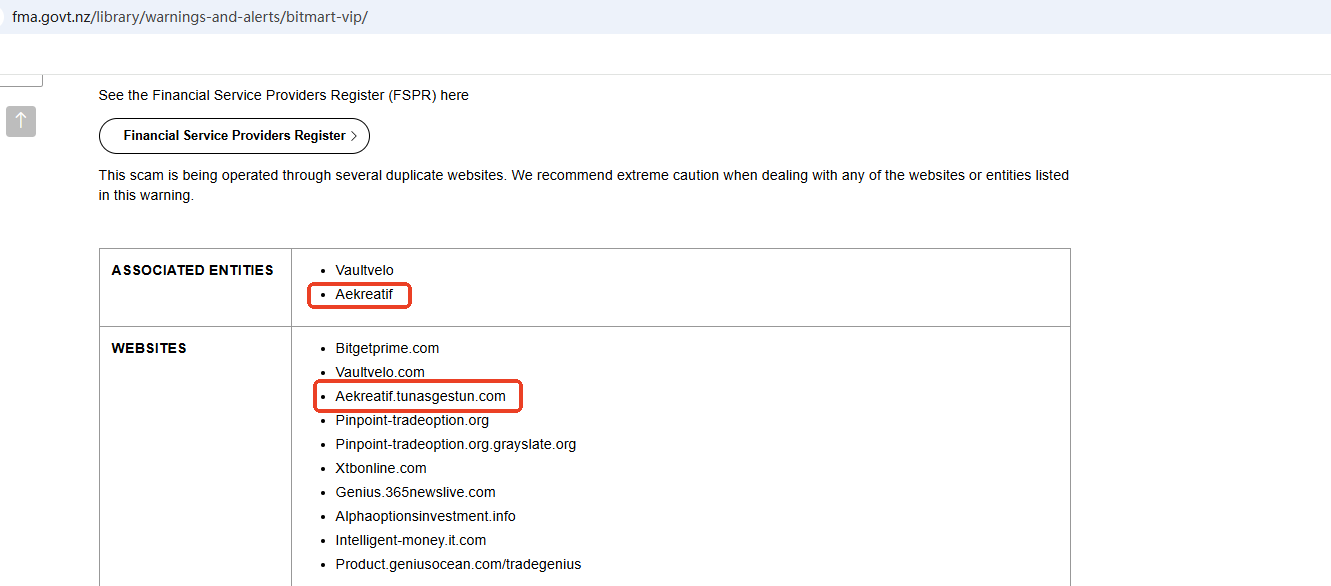
Task: Click Xtbonline.com in the list
Action: click(x=381, y=468)
